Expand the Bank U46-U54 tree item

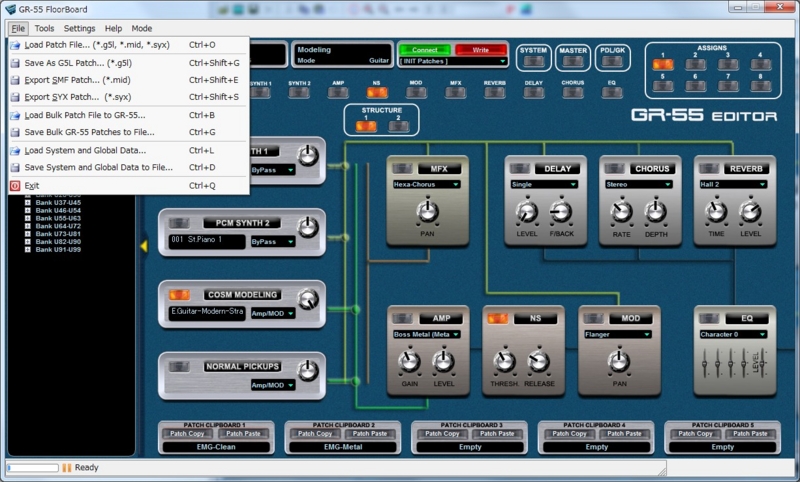tap(27, 211)
